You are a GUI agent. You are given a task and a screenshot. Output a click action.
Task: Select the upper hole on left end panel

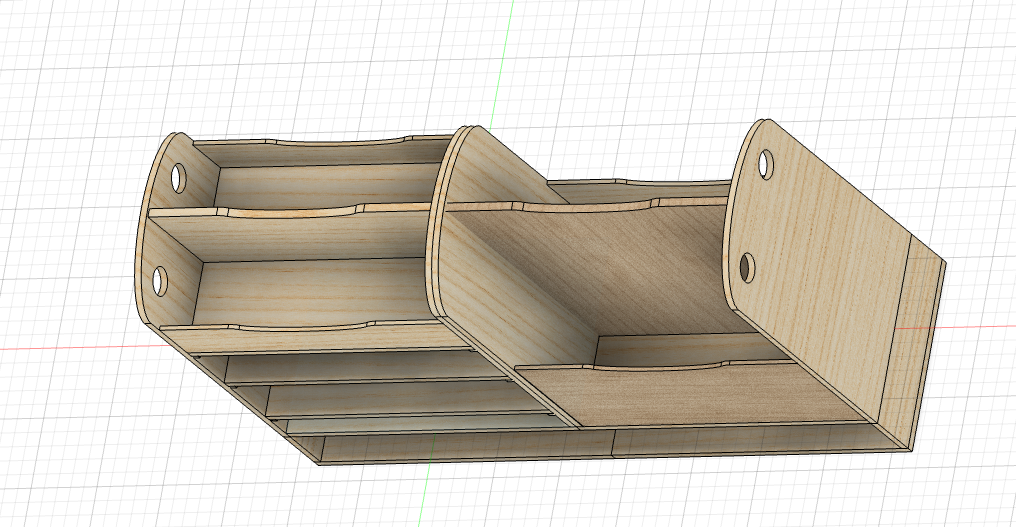[x=178, y=178]
